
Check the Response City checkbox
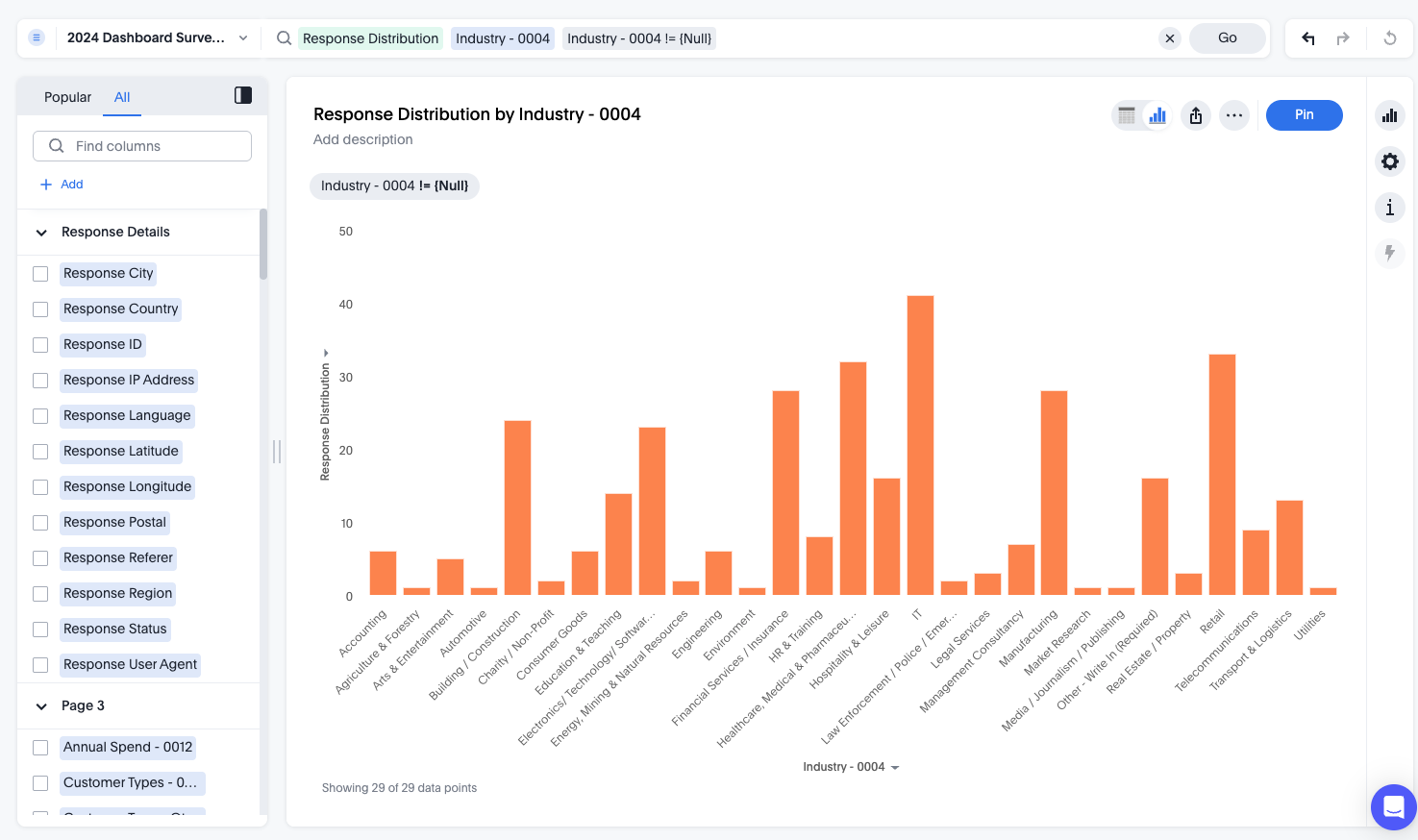[x=40, y=274]
